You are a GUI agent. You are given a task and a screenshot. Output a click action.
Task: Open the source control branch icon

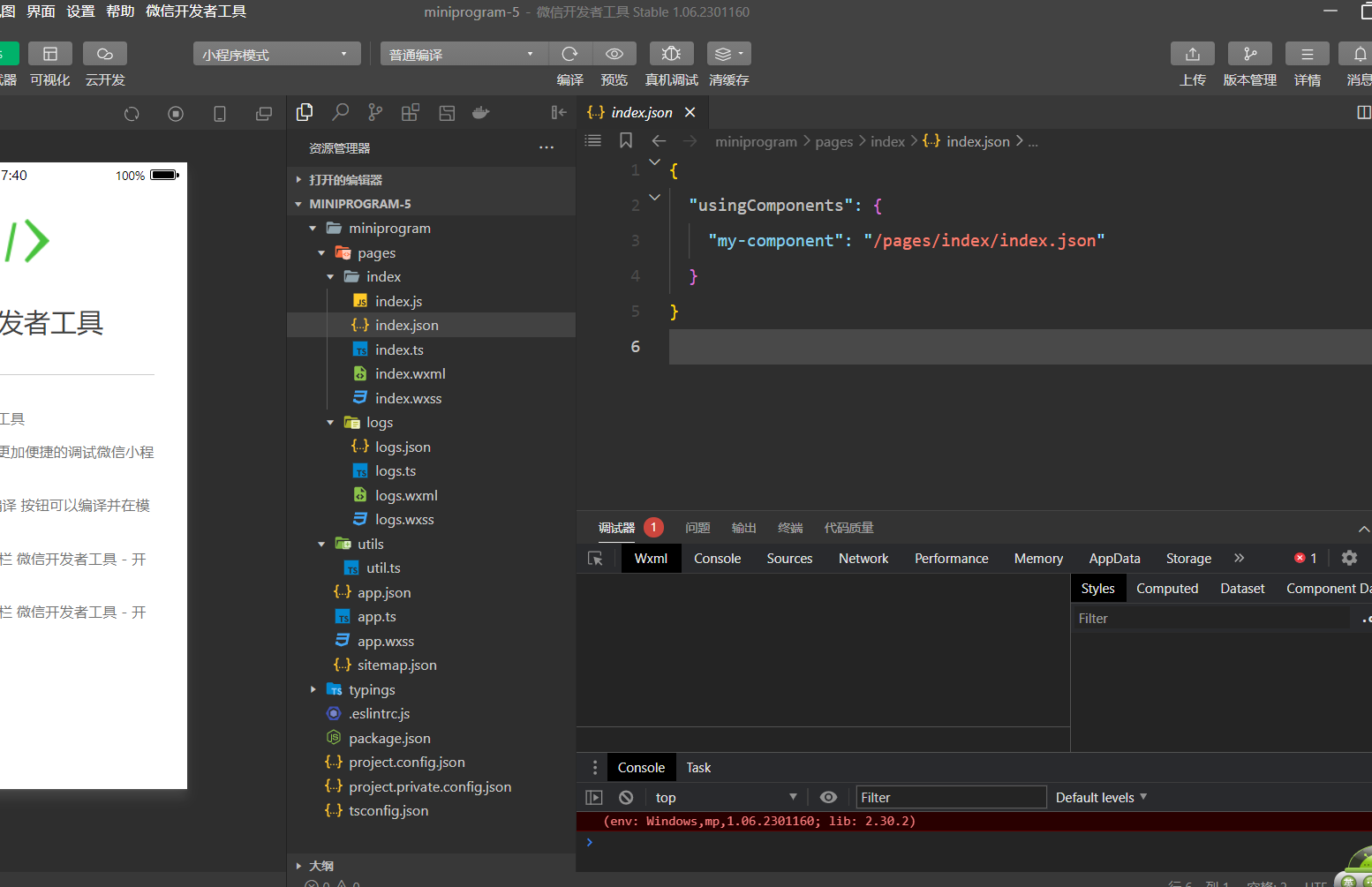(375, 112)
